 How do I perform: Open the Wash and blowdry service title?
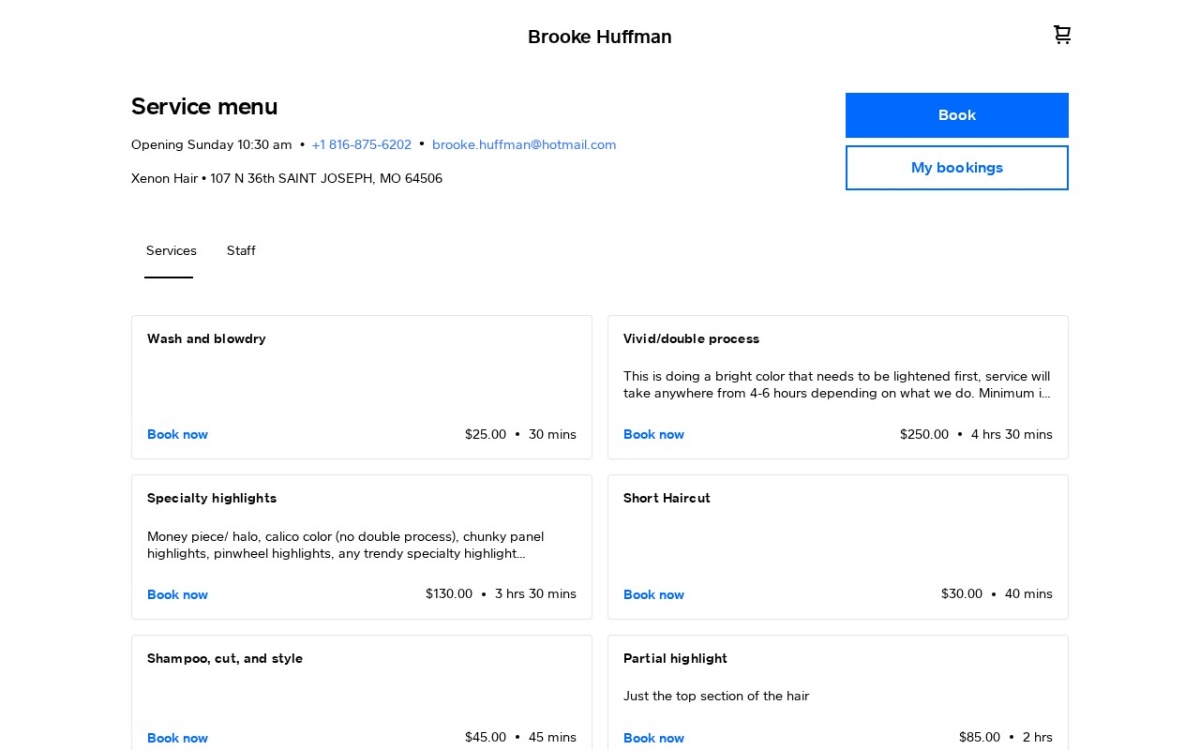(206, 339)
